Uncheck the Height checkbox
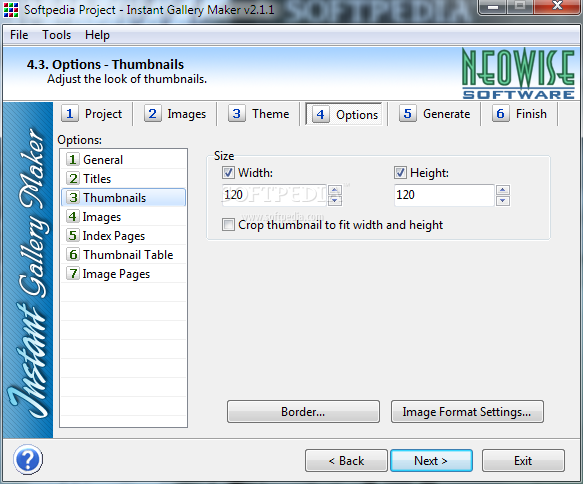Image resolution: width=583 pixels, height=484 pixels. tap(400, 172)
